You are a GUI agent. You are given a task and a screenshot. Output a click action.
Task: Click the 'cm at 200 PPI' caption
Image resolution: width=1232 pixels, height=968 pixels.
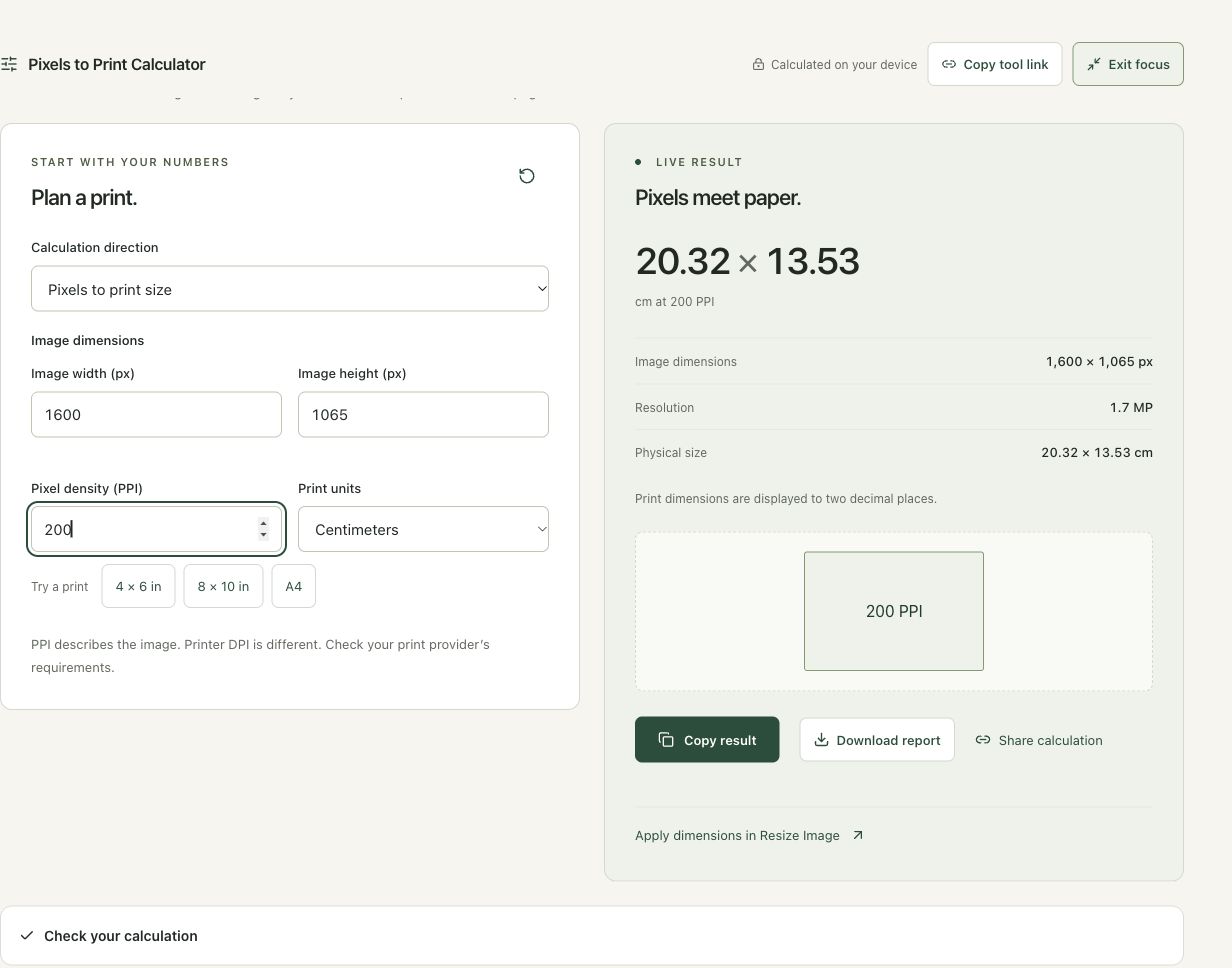click(x=675, y=301)
